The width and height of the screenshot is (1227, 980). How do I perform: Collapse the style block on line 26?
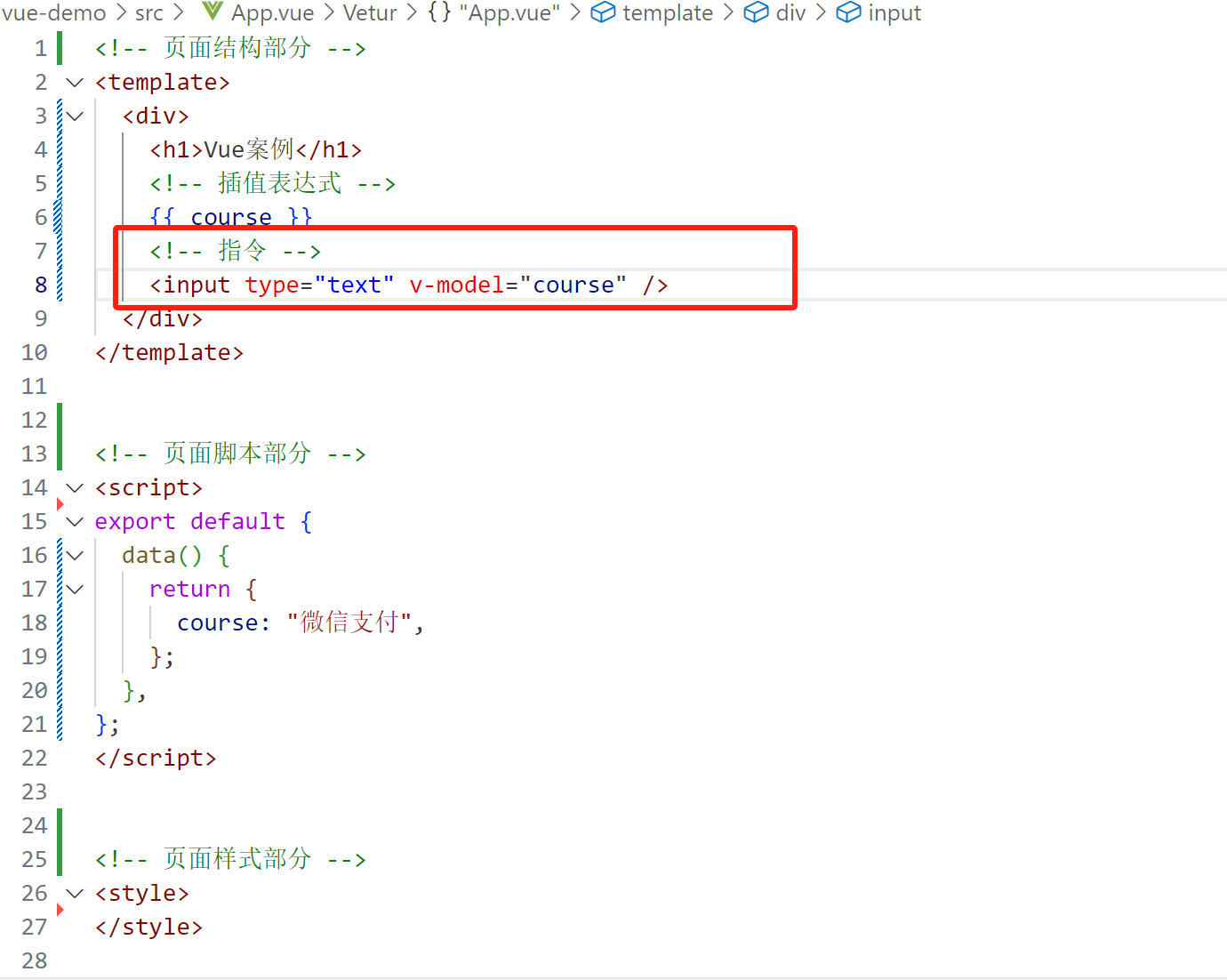(x=75, y=894)
